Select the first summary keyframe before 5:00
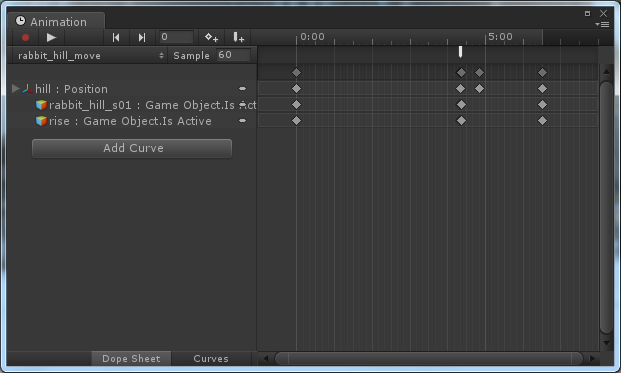The height and width of the screenshot is (373, 621). point(461,73)
